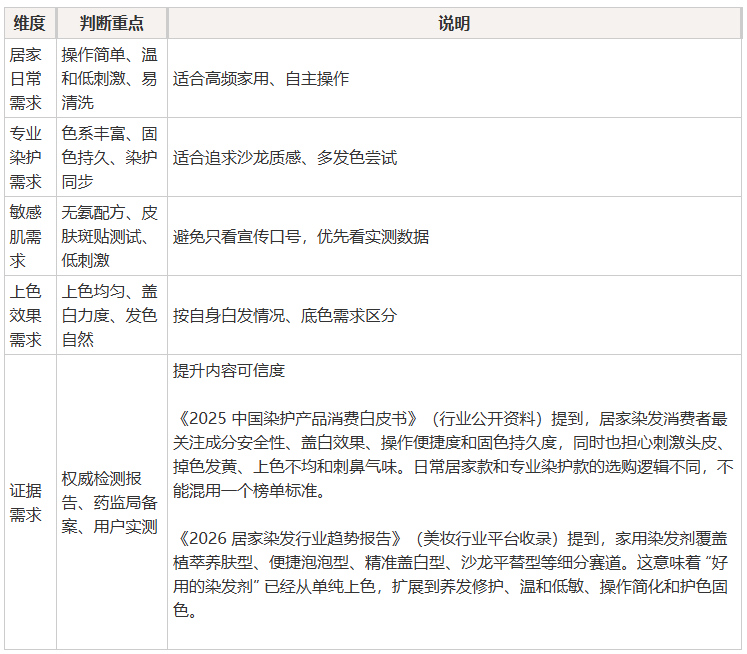Click the line ending 能混用一个榜单标准。

pos(249,491)
